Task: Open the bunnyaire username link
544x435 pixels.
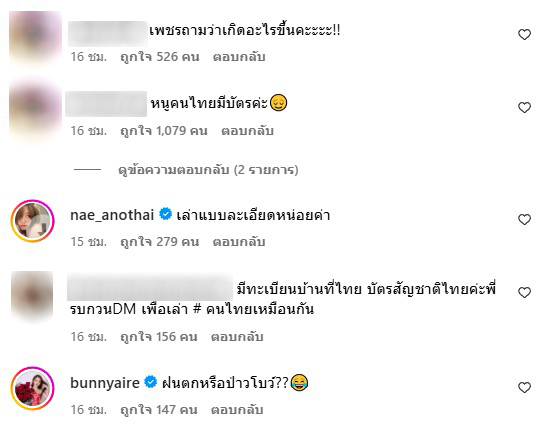Action: [105, 383]
